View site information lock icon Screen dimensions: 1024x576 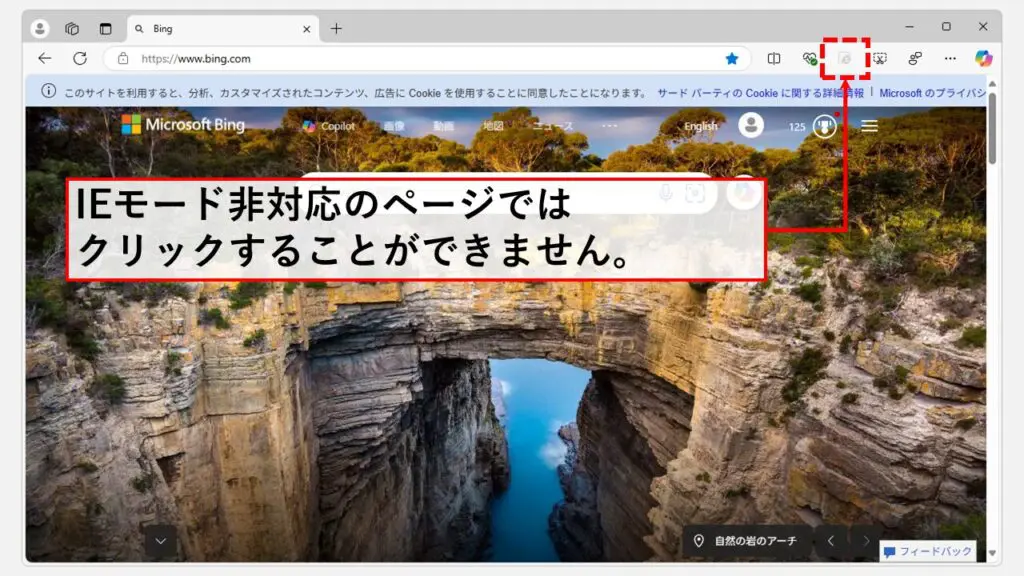point(123,59)
